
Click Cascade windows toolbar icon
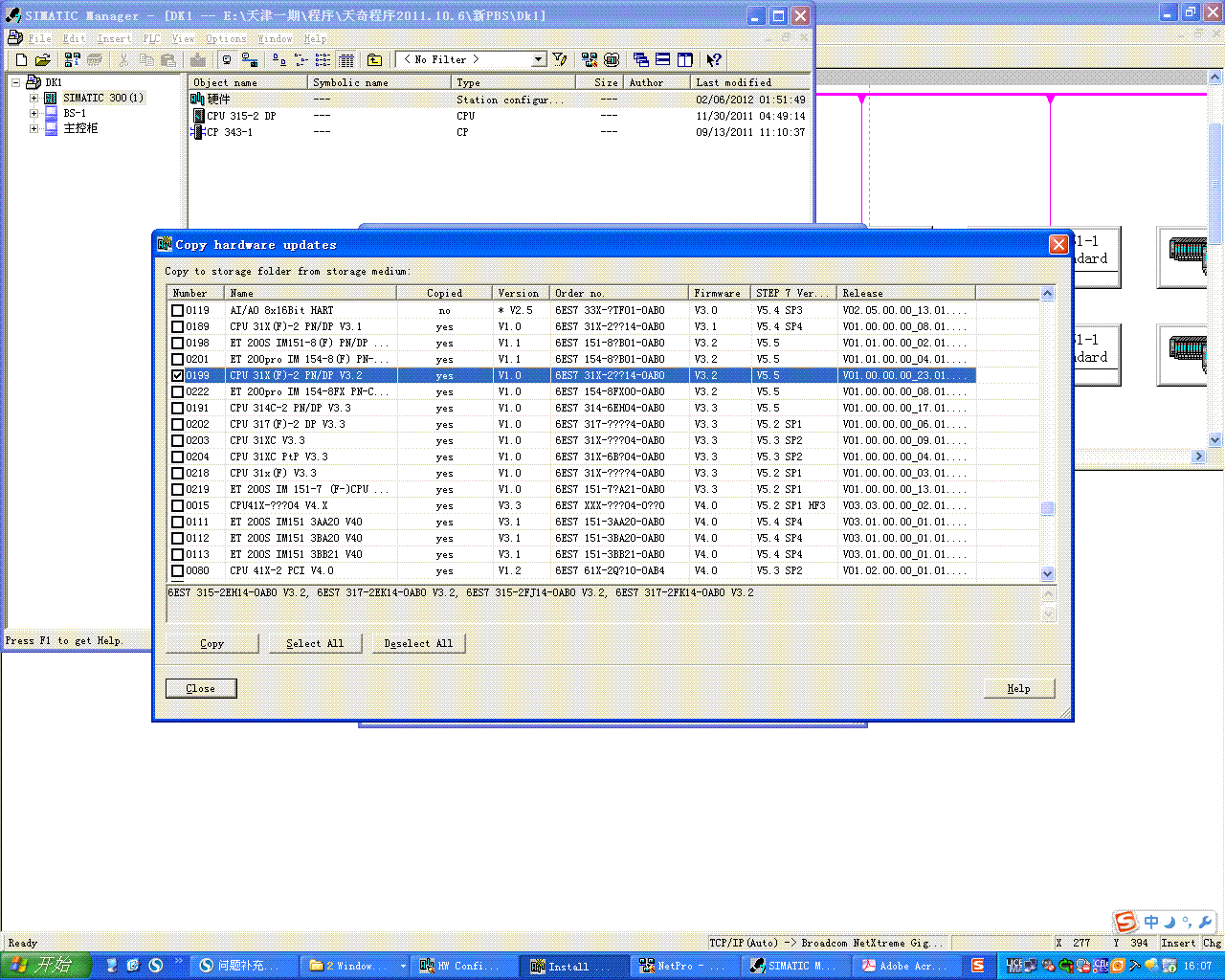[x=641, y=59]
